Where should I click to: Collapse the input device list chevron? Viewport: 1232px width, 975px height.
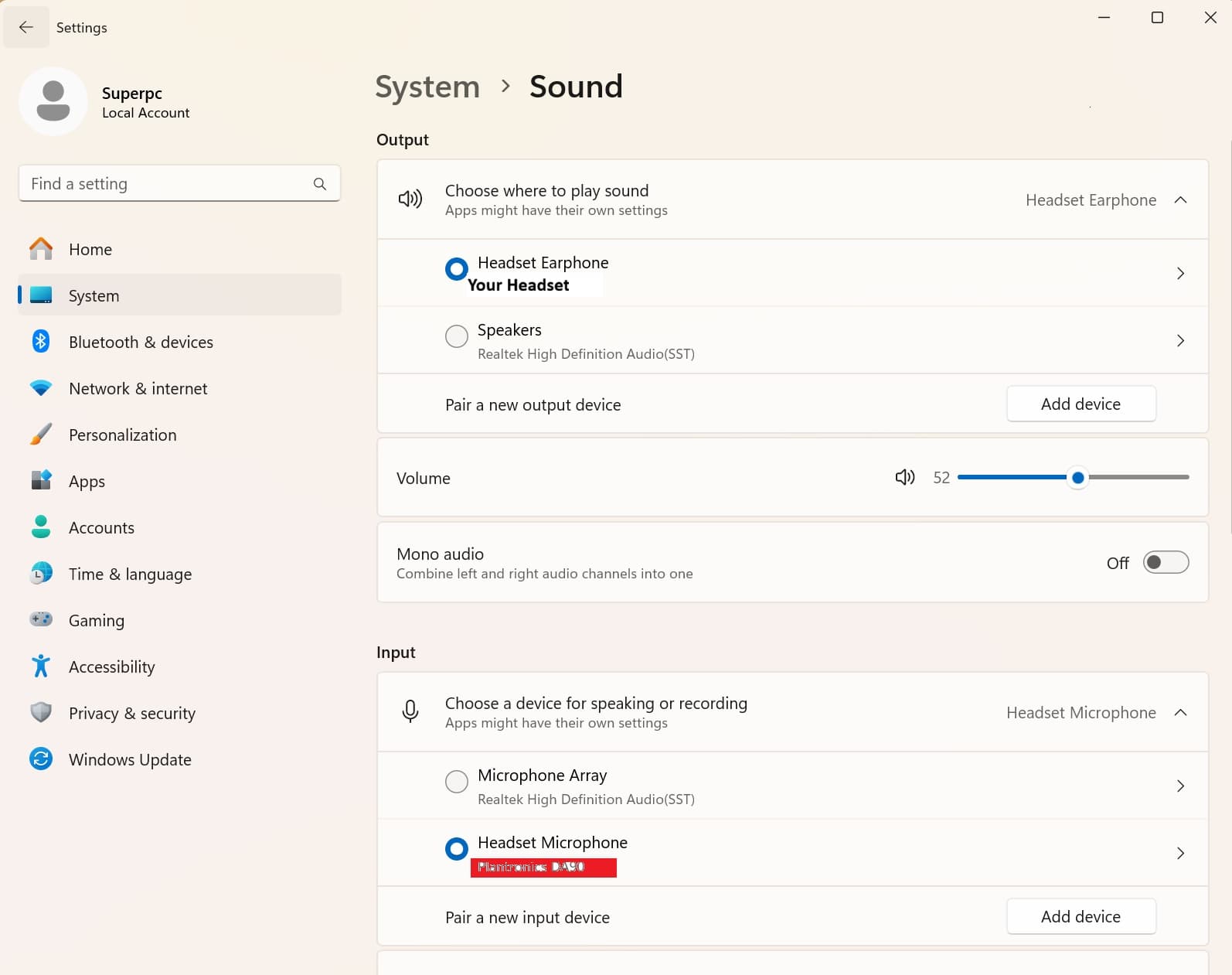[1180, 713]
